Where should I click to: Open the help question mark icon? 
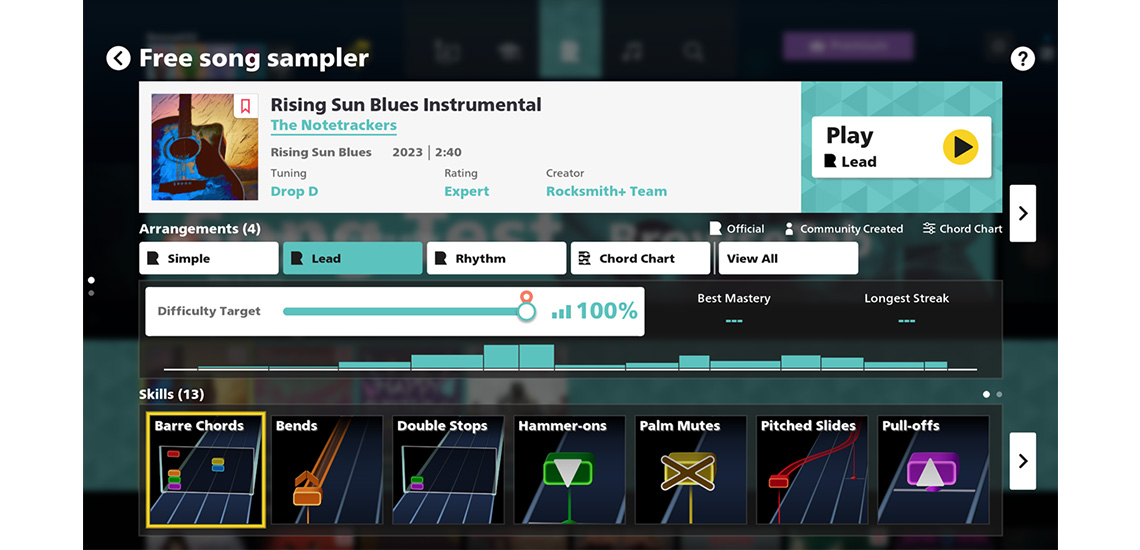1022,58
